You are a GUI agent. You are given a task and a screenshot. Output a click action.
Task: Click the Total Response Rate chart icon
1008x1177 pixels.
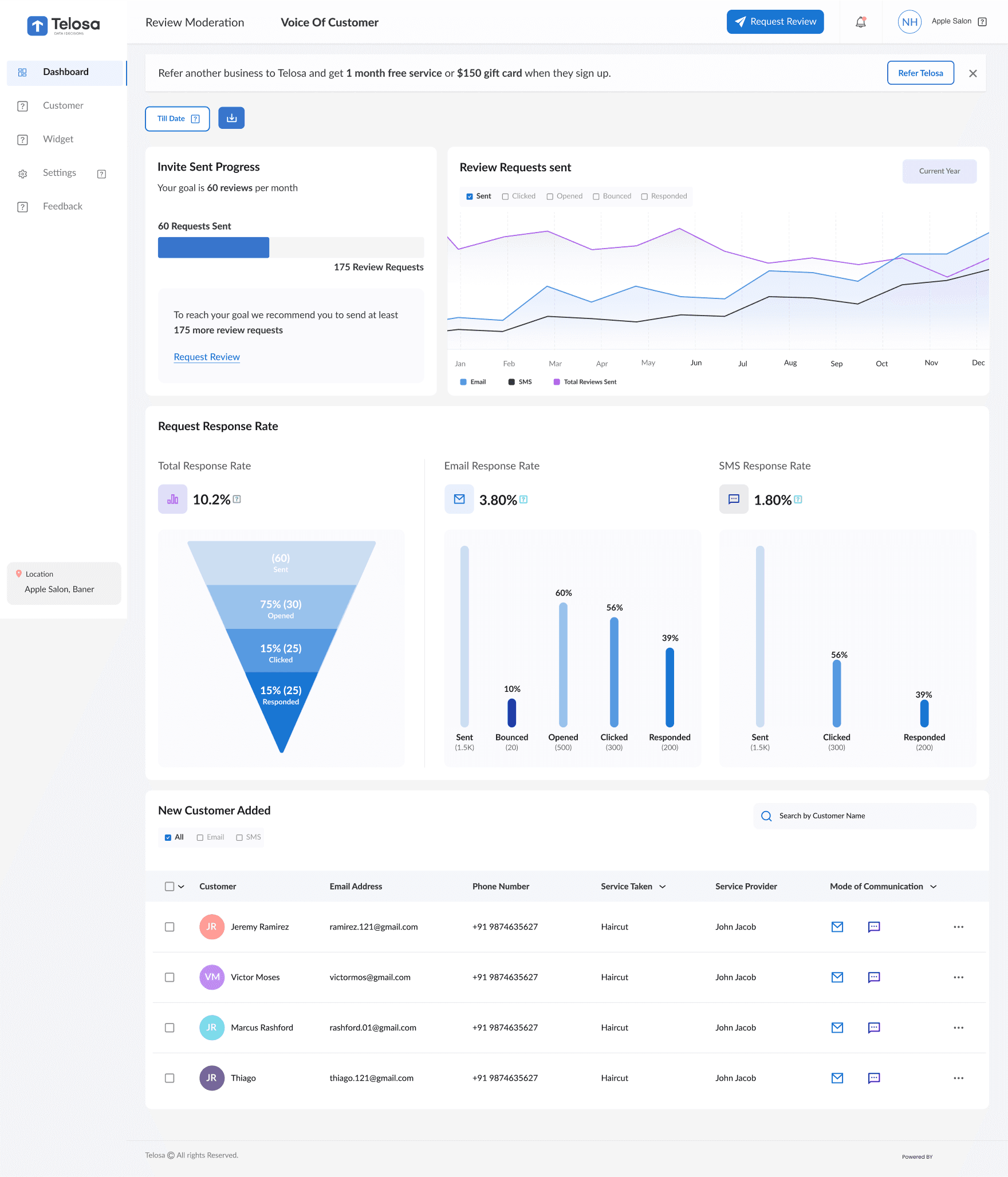[x=172, y=499]
